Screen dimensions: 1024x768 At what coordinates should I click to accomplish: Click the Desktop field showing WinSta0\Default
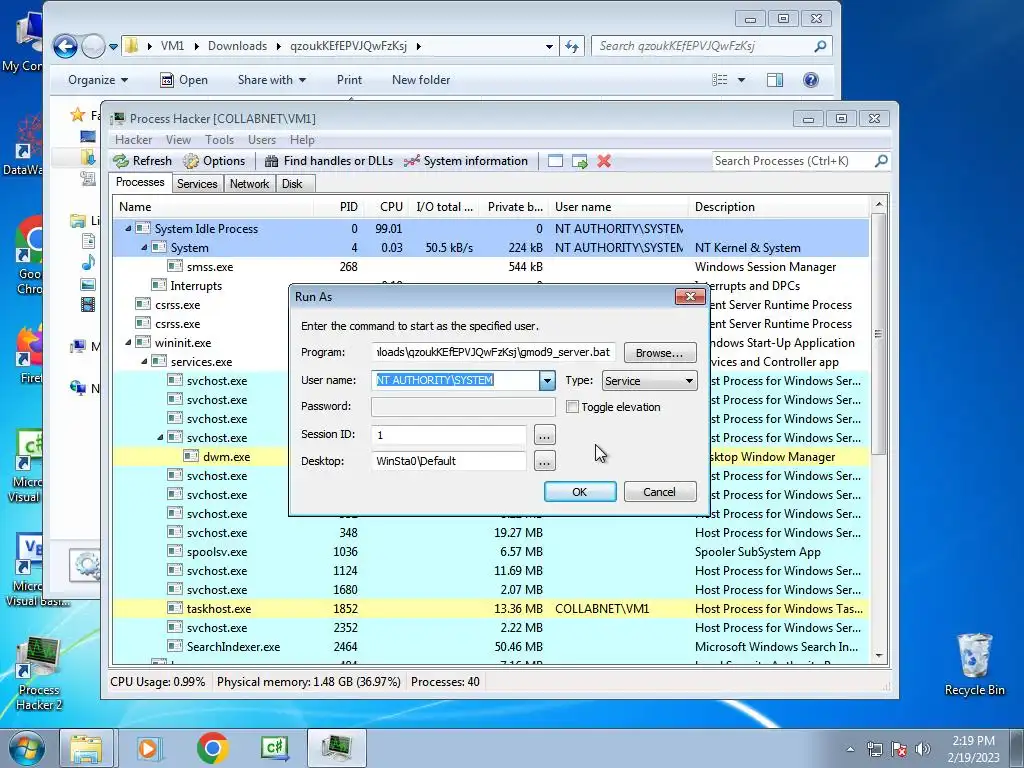(449, 461)
